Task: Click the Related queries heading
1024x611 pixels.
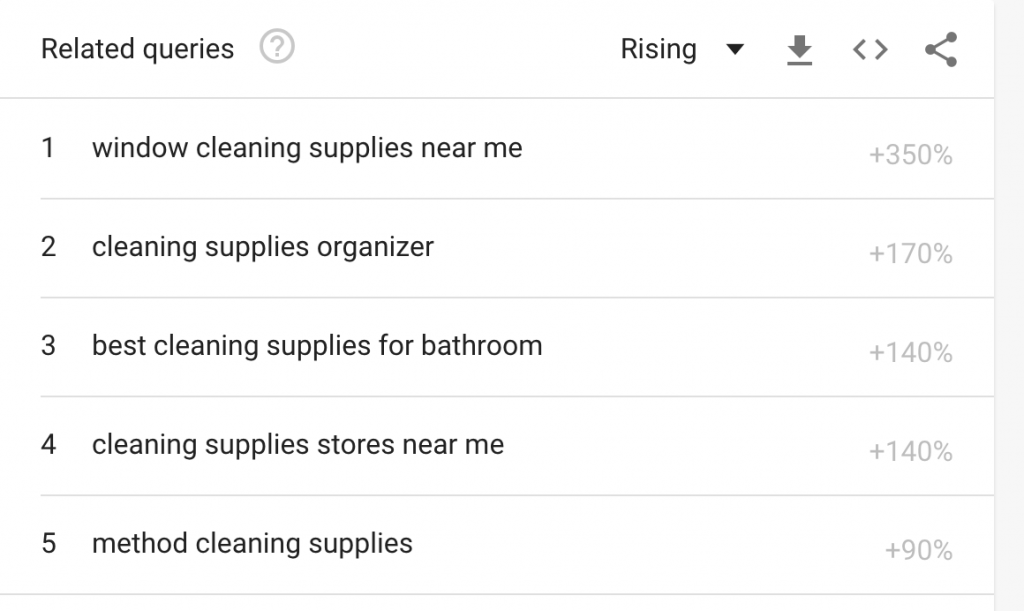Action: tap(137, 49)
